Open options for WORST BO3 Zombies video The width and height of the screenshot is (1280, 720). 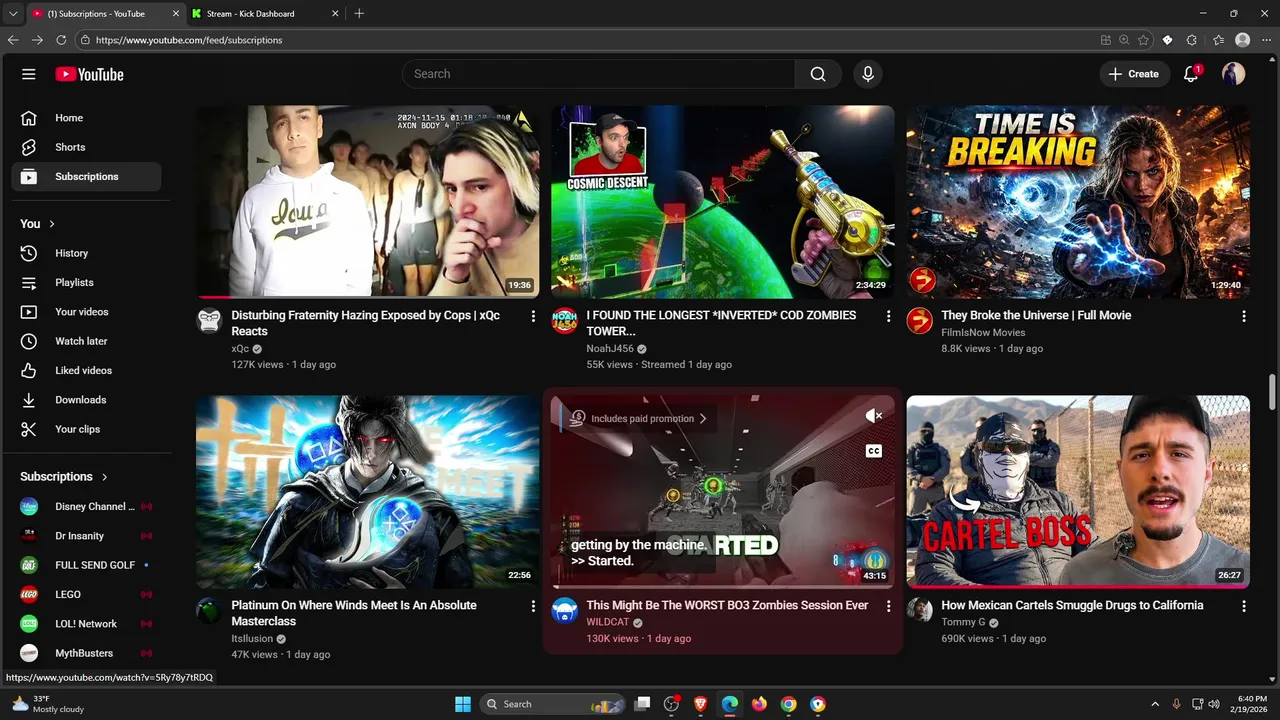[888, 606]
